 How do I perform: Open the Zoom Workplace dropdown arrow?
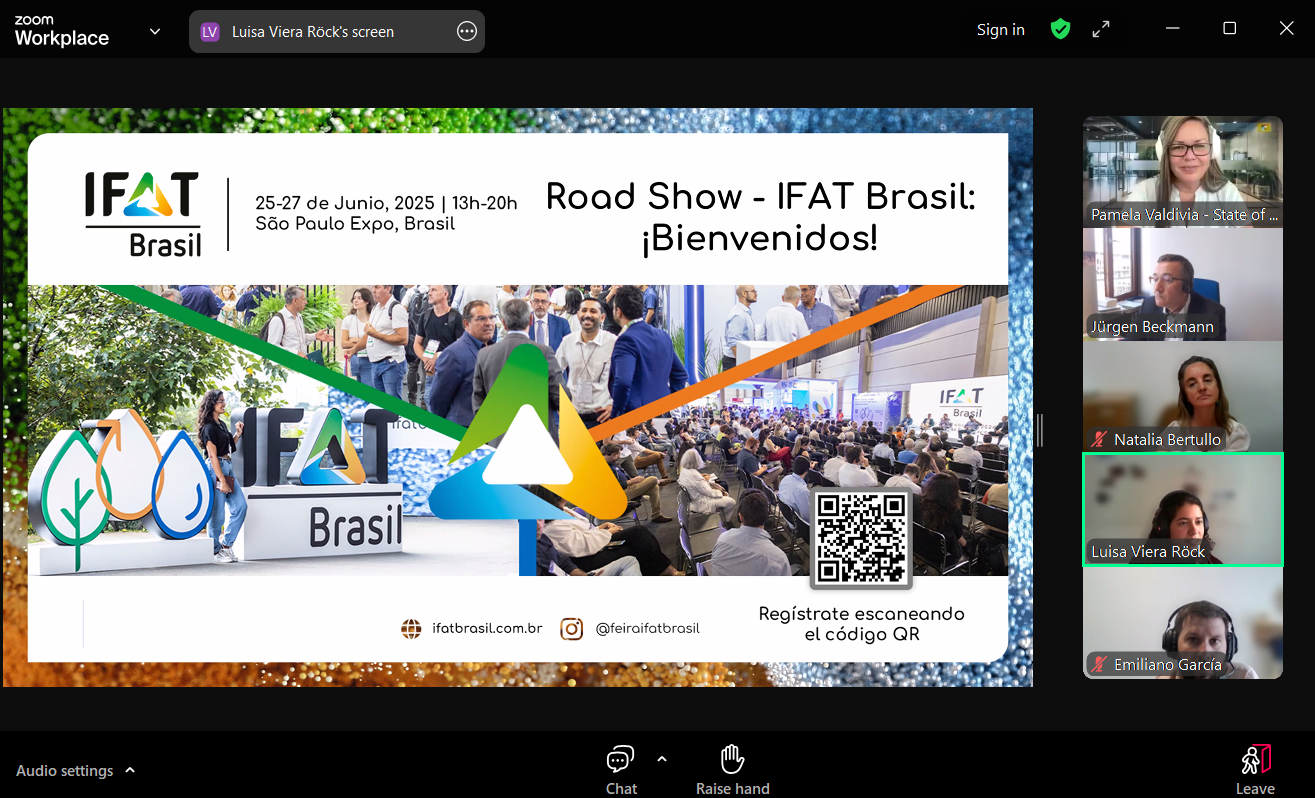[155, 31]
